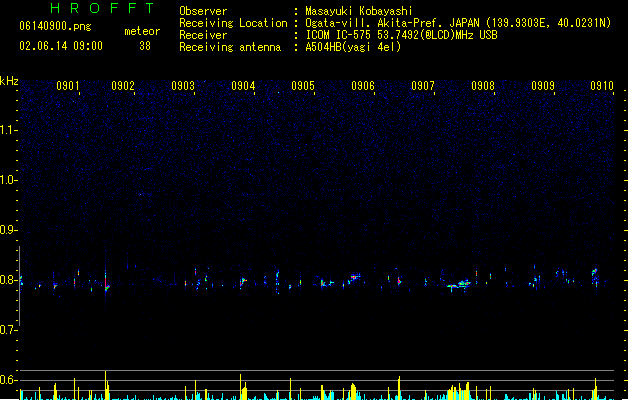Click the 0.8 frequency axis label
The height and width of the screenshot is (400, 629).
8,280
